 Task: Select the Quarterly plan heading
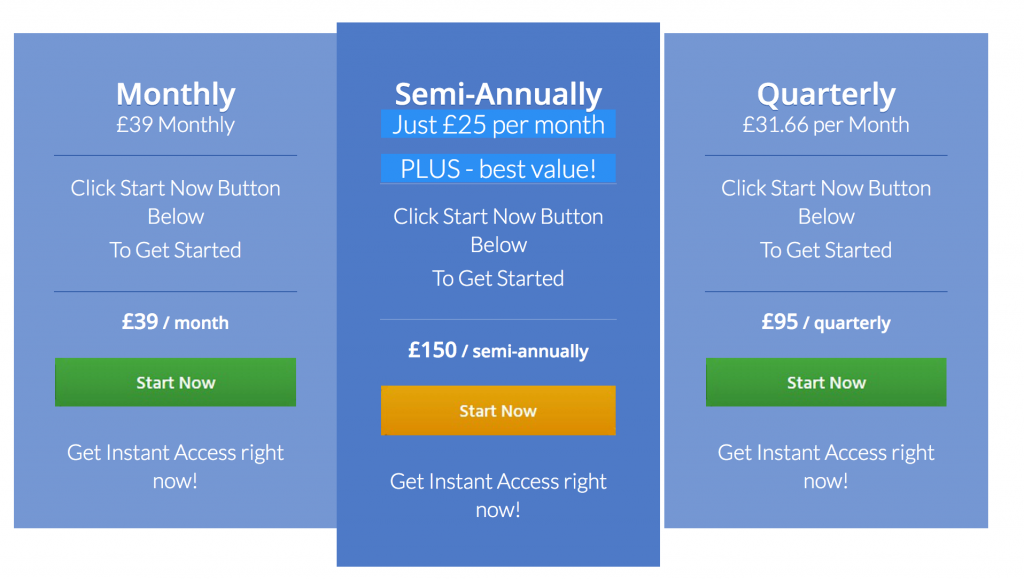826,95
